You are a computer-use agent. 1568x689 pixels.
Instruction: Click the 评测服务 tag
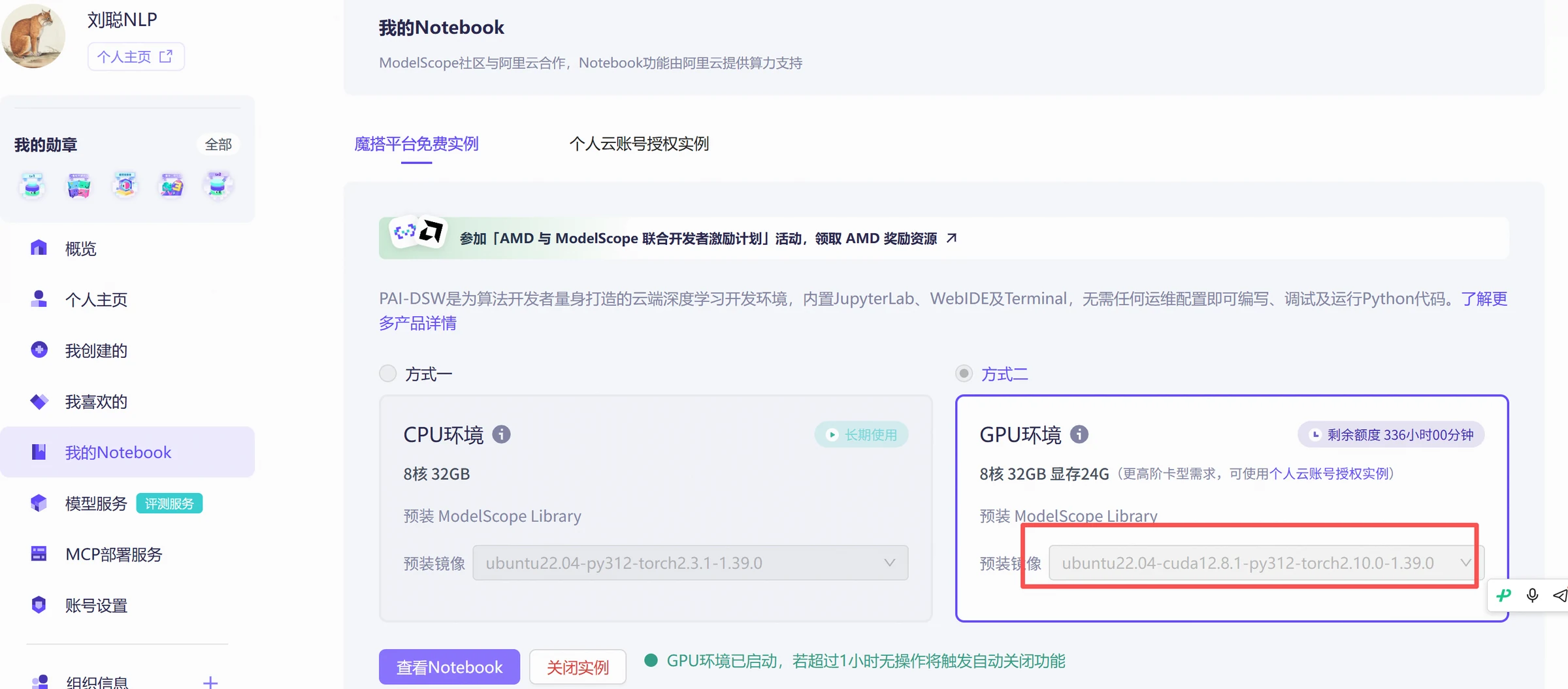coord(169,504)
